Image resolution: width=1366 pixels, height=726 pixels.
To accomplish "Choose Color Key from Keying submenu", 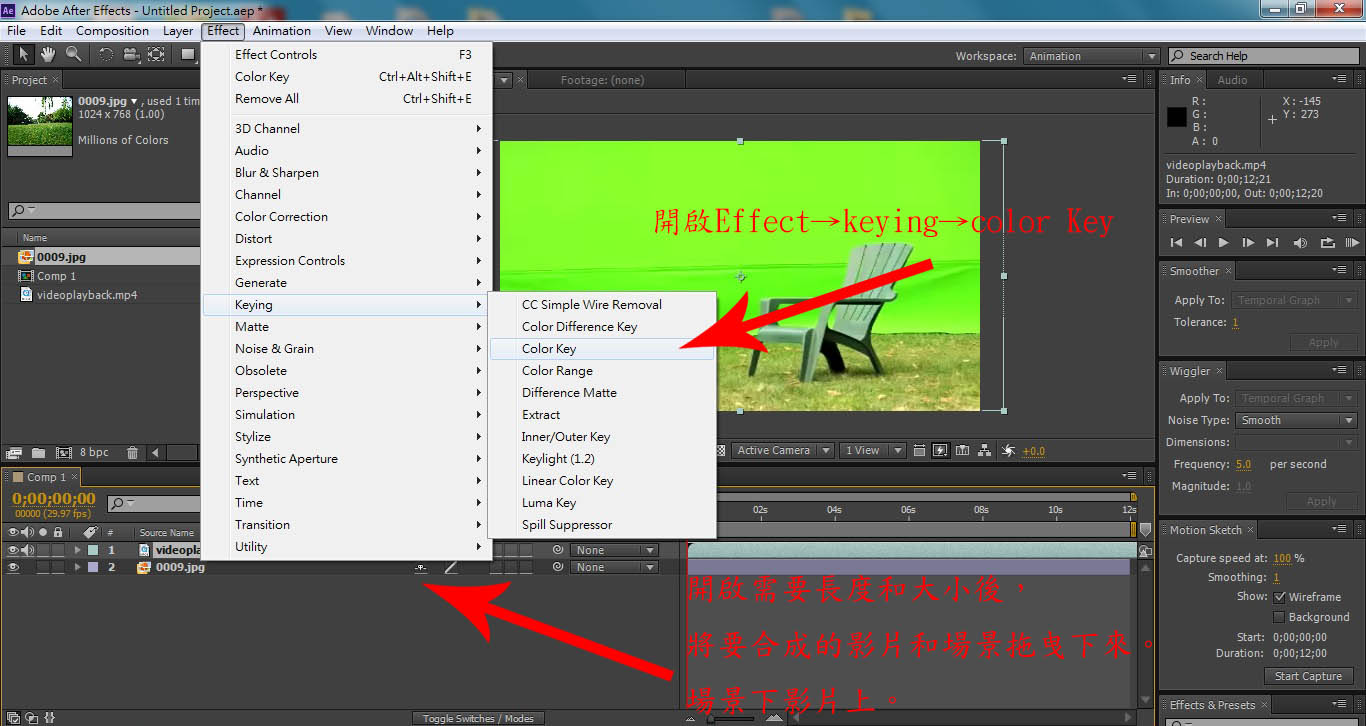I will (549, 349).
